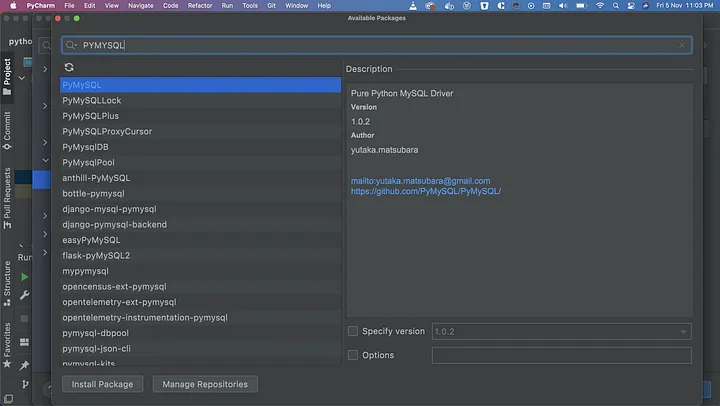
Task: Open the File menu
Action: tap(69, 6)
